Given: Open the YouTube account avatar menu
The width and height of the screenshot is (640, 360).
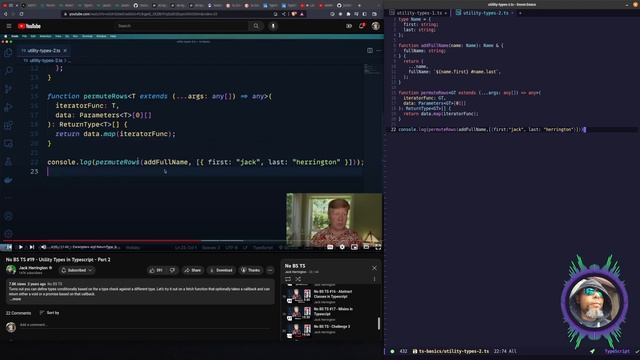Looking at the screenshot, I should click(x=376, y=26).
